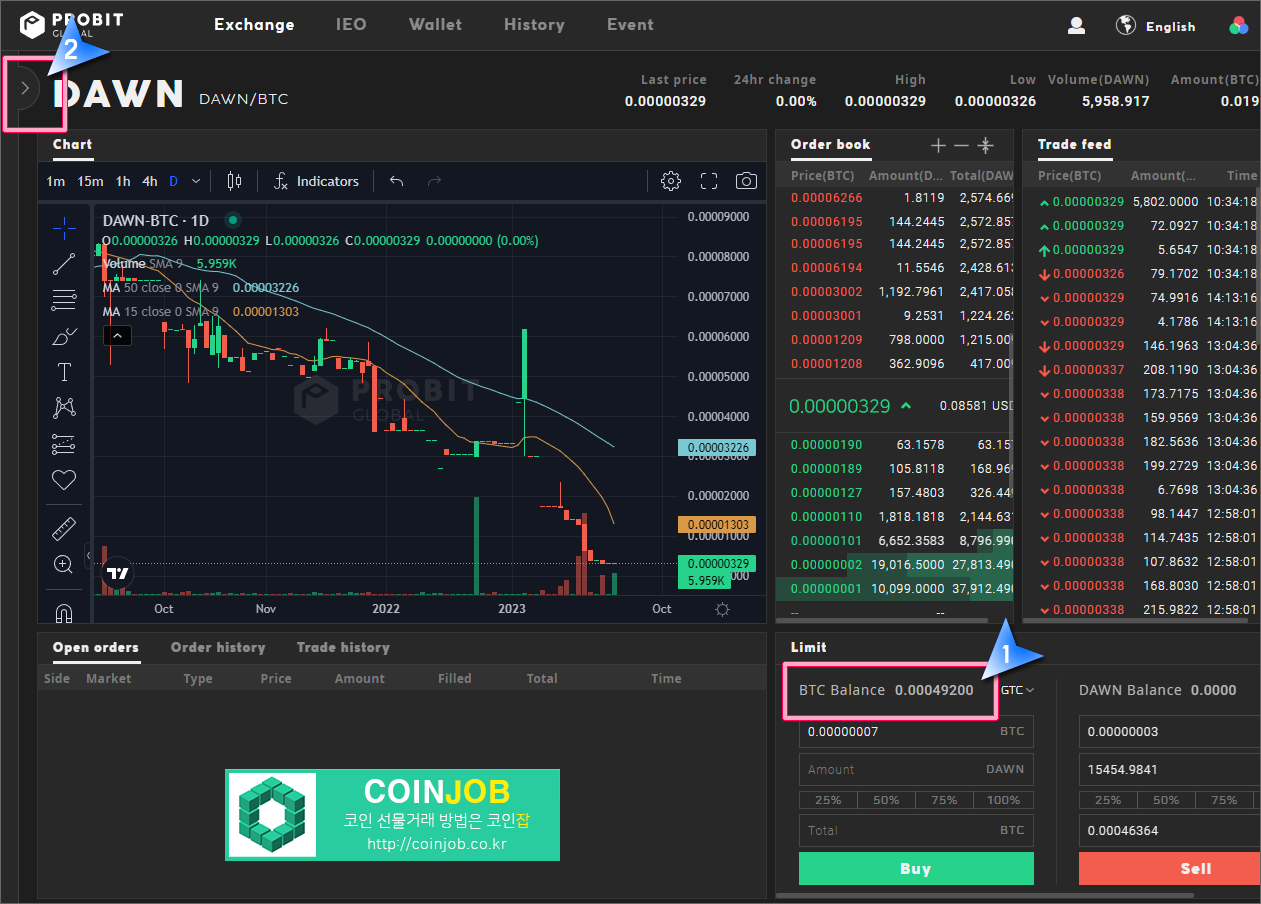The width and height of the screenshot is (1261, 904).
Task: Click the globe language icon
Action: 1127,25
